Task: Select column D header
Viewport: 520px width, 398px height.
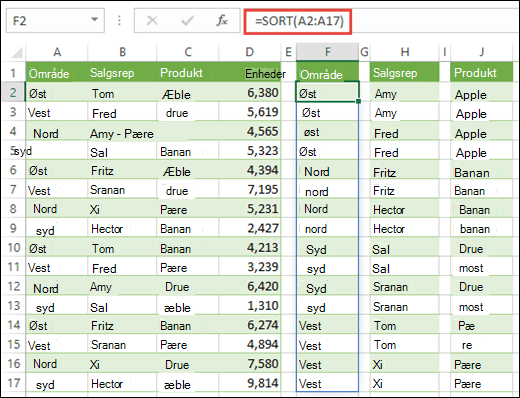Action: coord(250,52)
